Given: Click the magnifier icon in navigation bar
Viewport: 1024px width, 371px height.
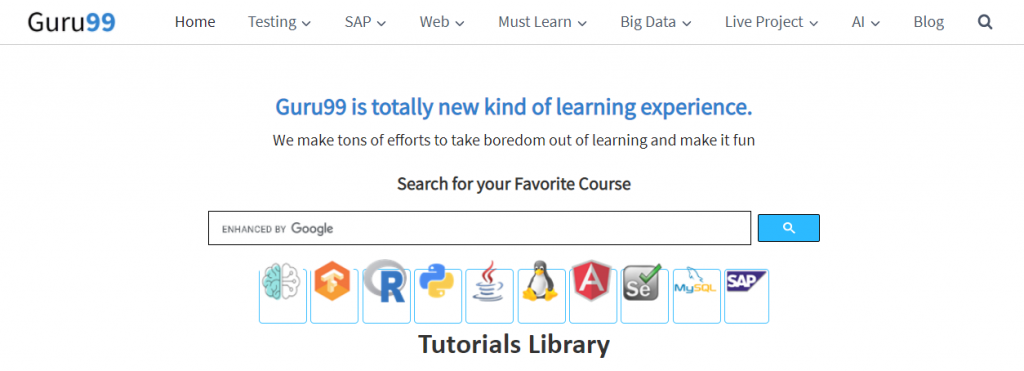Looking at the screenshot, I should point(985,22).
